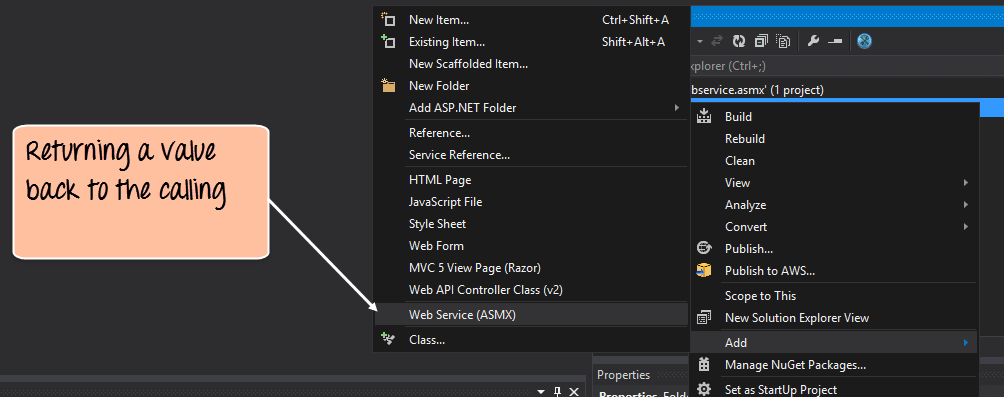Click the Collapse All icon in Solution Explorer toolbar

761,41
